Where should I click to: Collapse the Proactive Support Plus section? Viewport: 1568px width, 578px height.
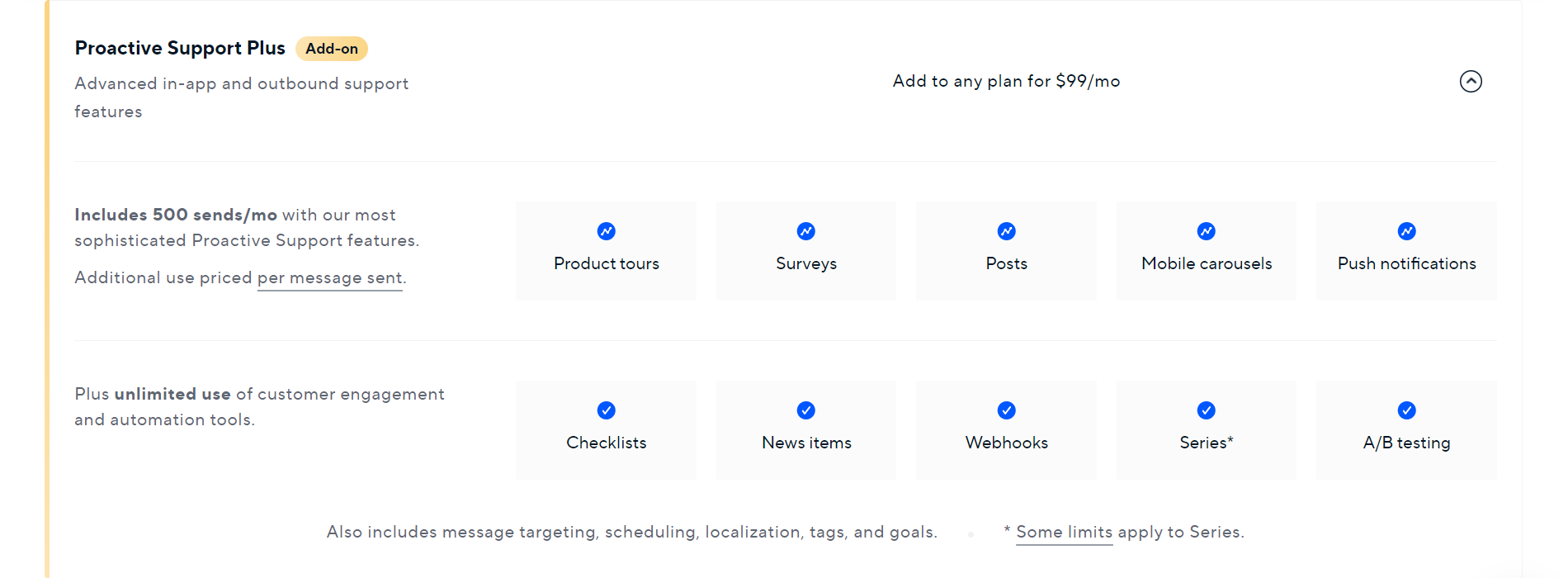click(x=1470, y=81)
